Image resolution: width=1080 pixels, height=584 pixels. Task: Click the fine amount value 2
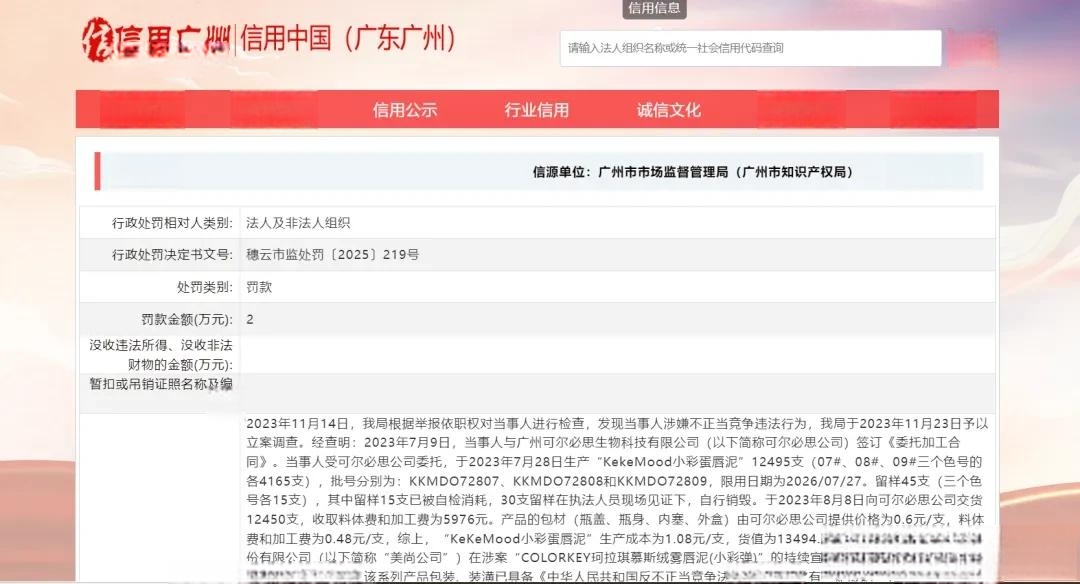pos(249,320)
